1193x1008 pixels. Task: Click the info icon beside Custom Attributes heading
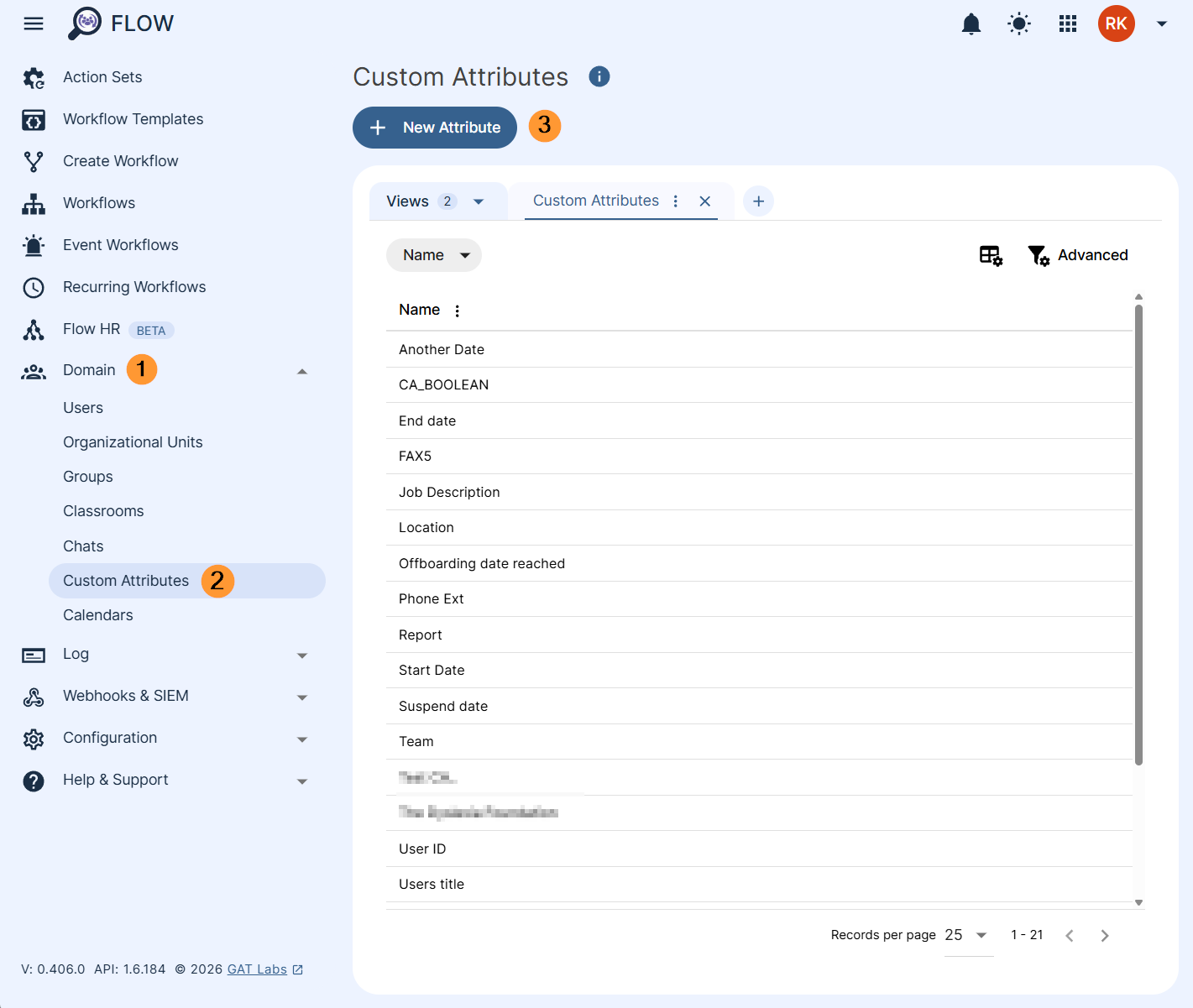coord(599,76)
